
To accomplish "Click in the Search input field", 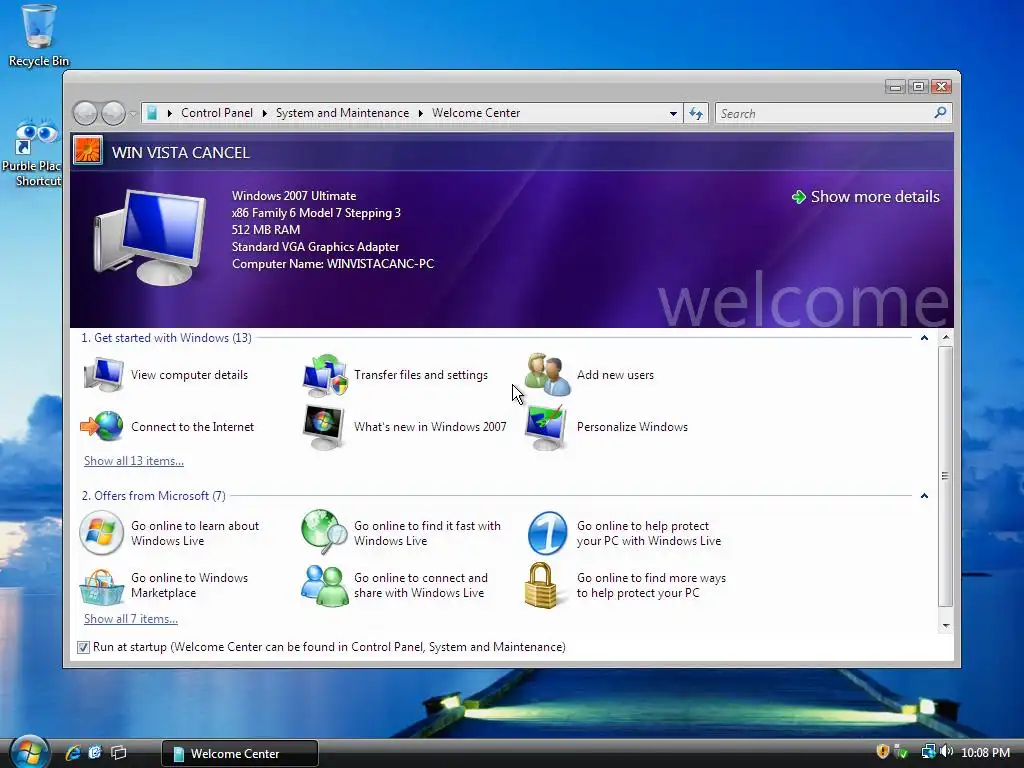I will [x=824, y=114].
